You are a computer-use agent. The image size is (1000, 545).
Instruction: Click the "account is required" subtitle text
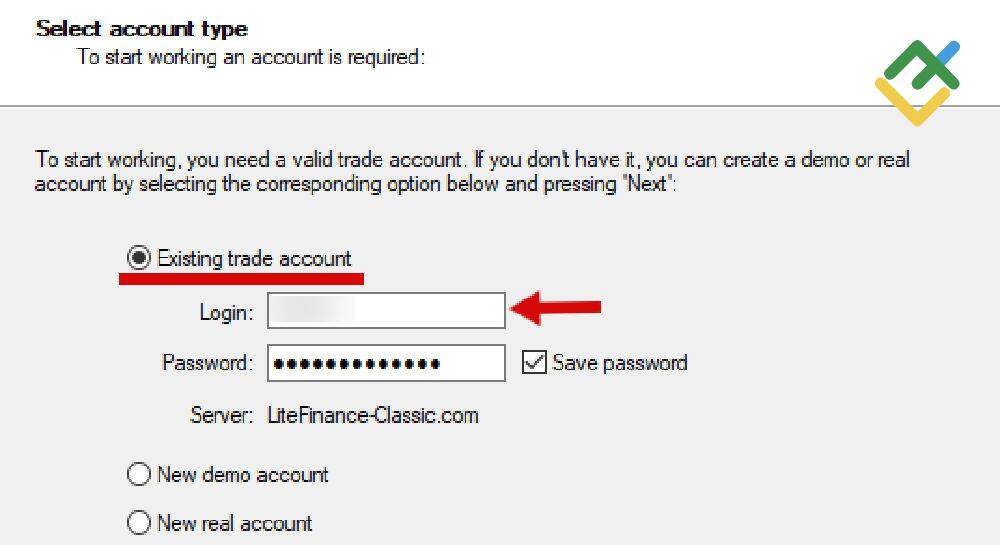(252, 57)
